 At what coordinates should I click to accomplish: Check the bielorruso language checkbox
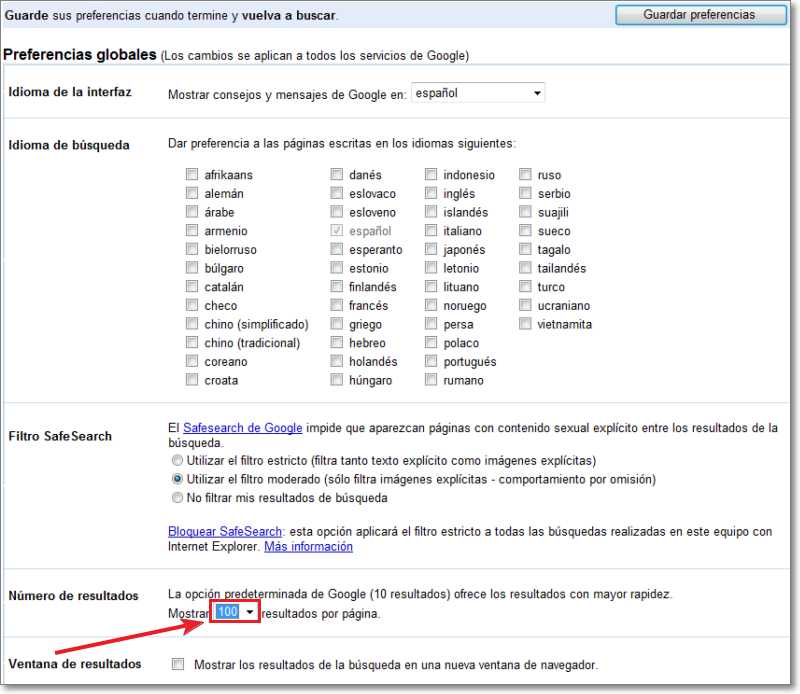[192, 249]
